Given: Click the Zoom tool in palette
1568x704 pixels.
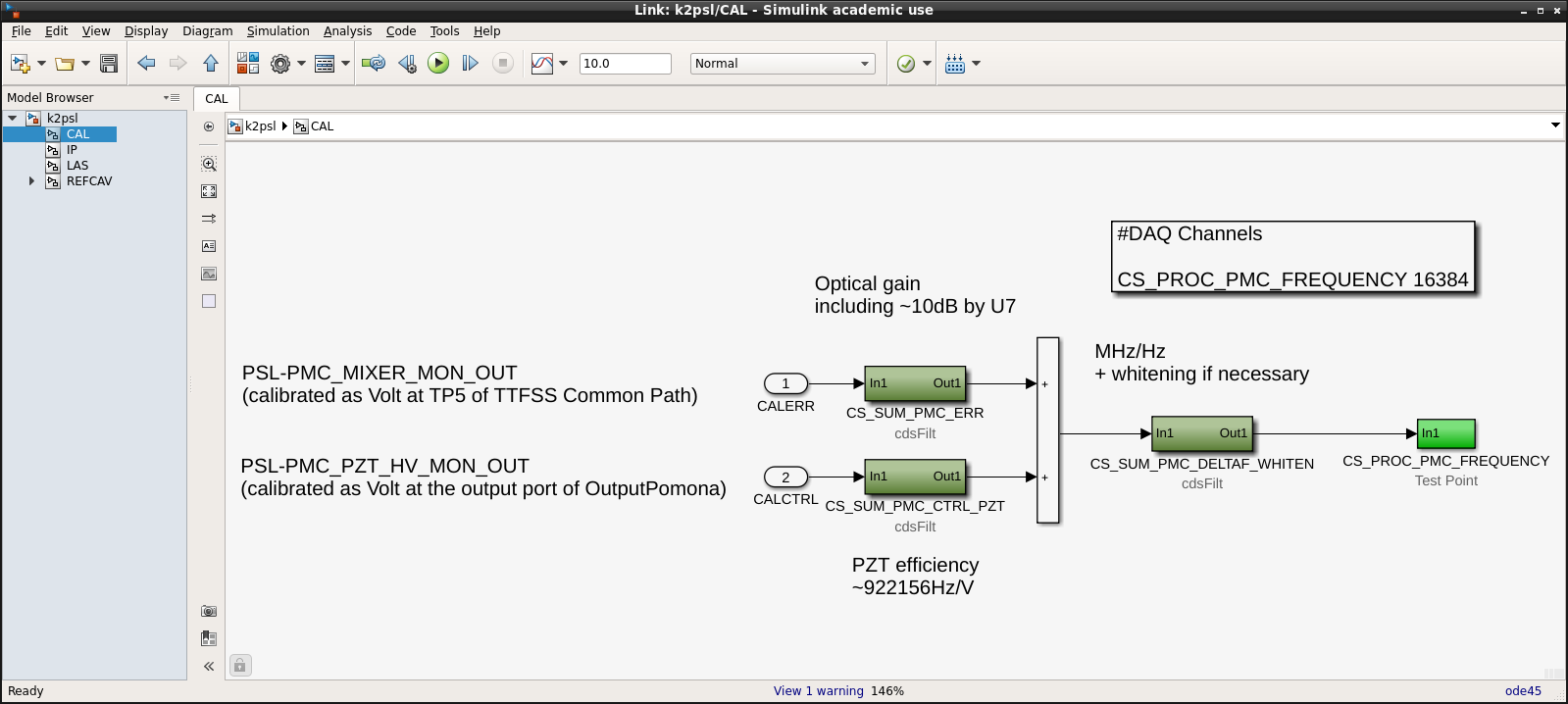Looking at the screenshot, I should pos(209,164).
